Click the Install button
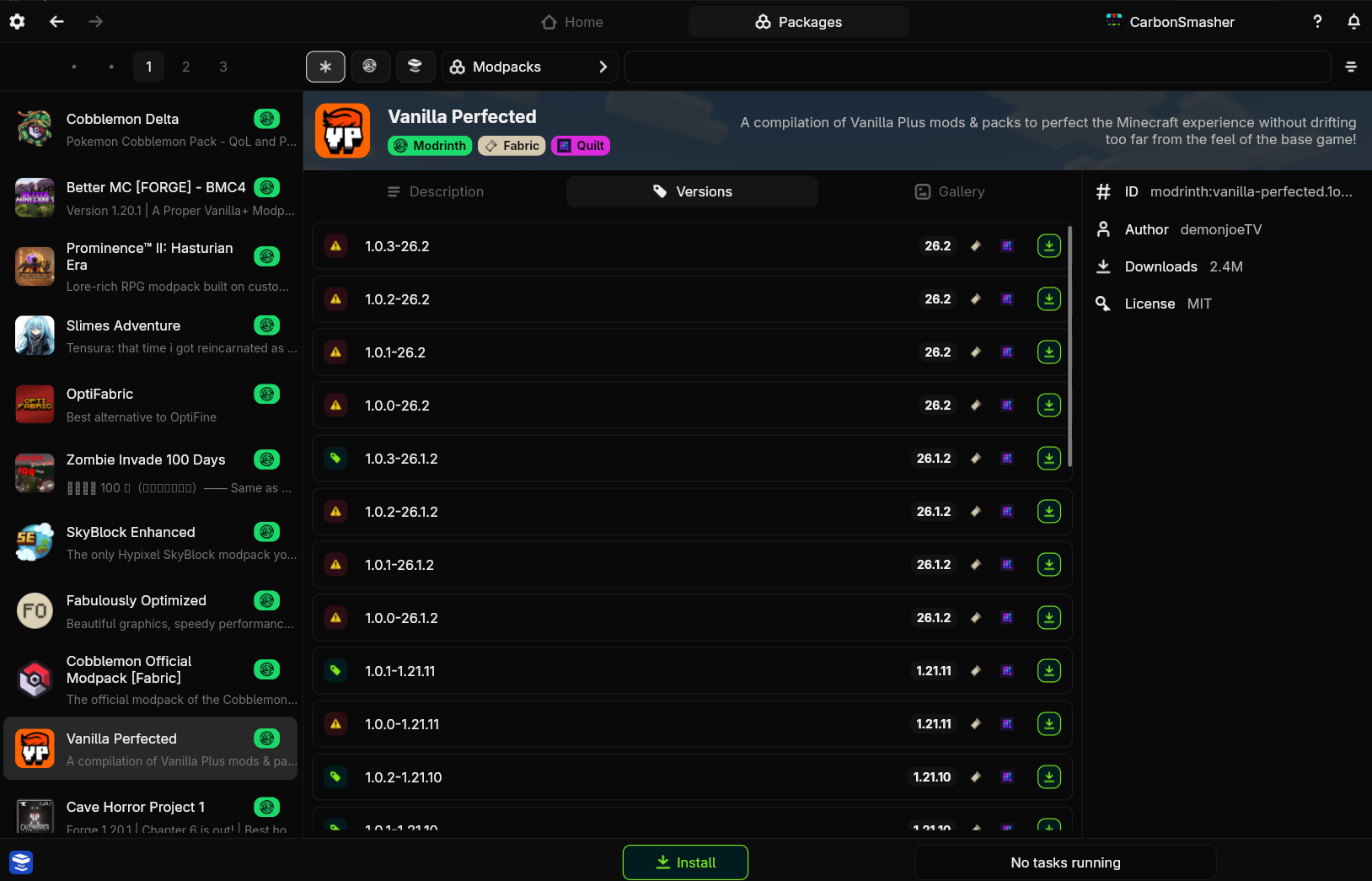This screenshot has height=881, width=1372. click(x=685, y=862)
